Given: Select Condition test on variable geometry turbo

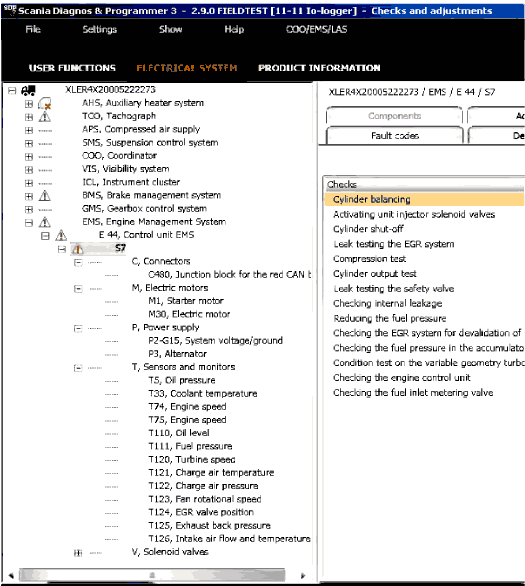Looking at the screenshot, I should (428, 363).
